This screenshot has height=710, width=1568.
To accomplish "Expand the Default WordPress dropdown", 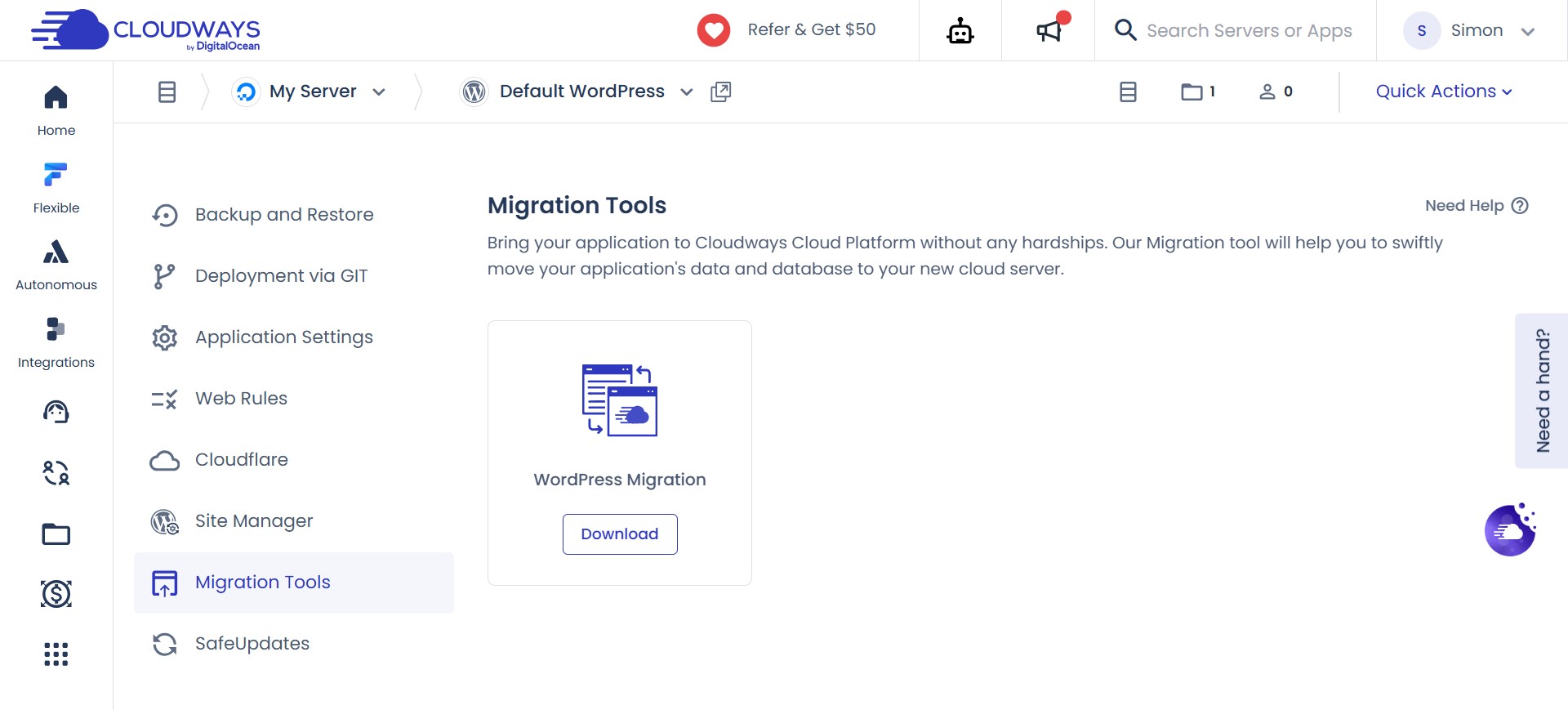I will click(x=687, y=92).
